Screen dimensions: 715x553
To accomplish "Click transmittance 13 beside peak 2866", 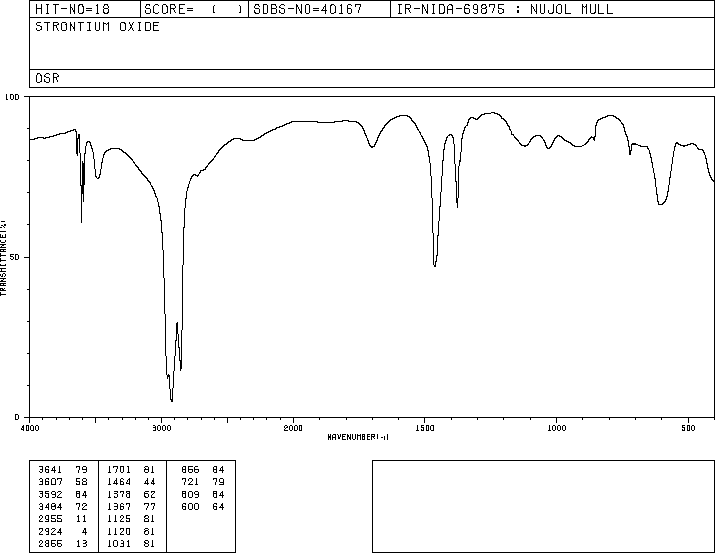I will (x=81, y=544).
